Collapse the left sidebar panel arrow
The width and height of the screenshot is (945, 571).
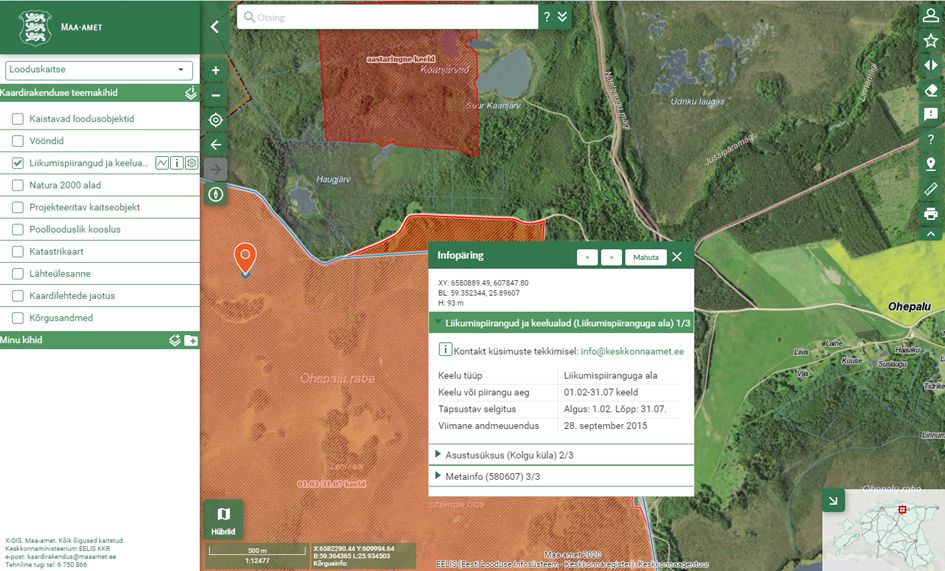[215, 27]
